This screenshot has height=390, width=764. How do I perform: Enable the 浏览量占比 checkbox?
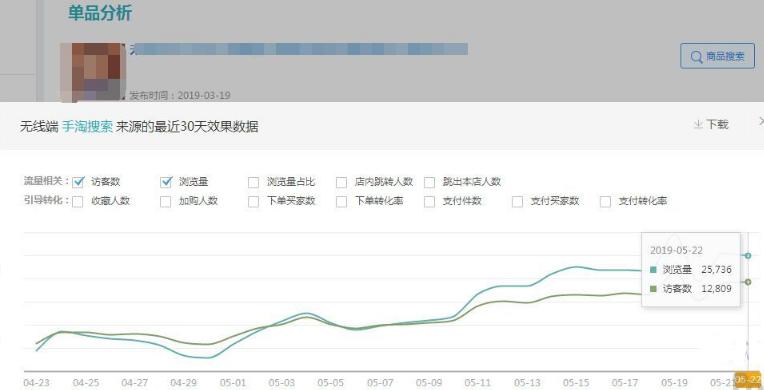click(253, 182)
